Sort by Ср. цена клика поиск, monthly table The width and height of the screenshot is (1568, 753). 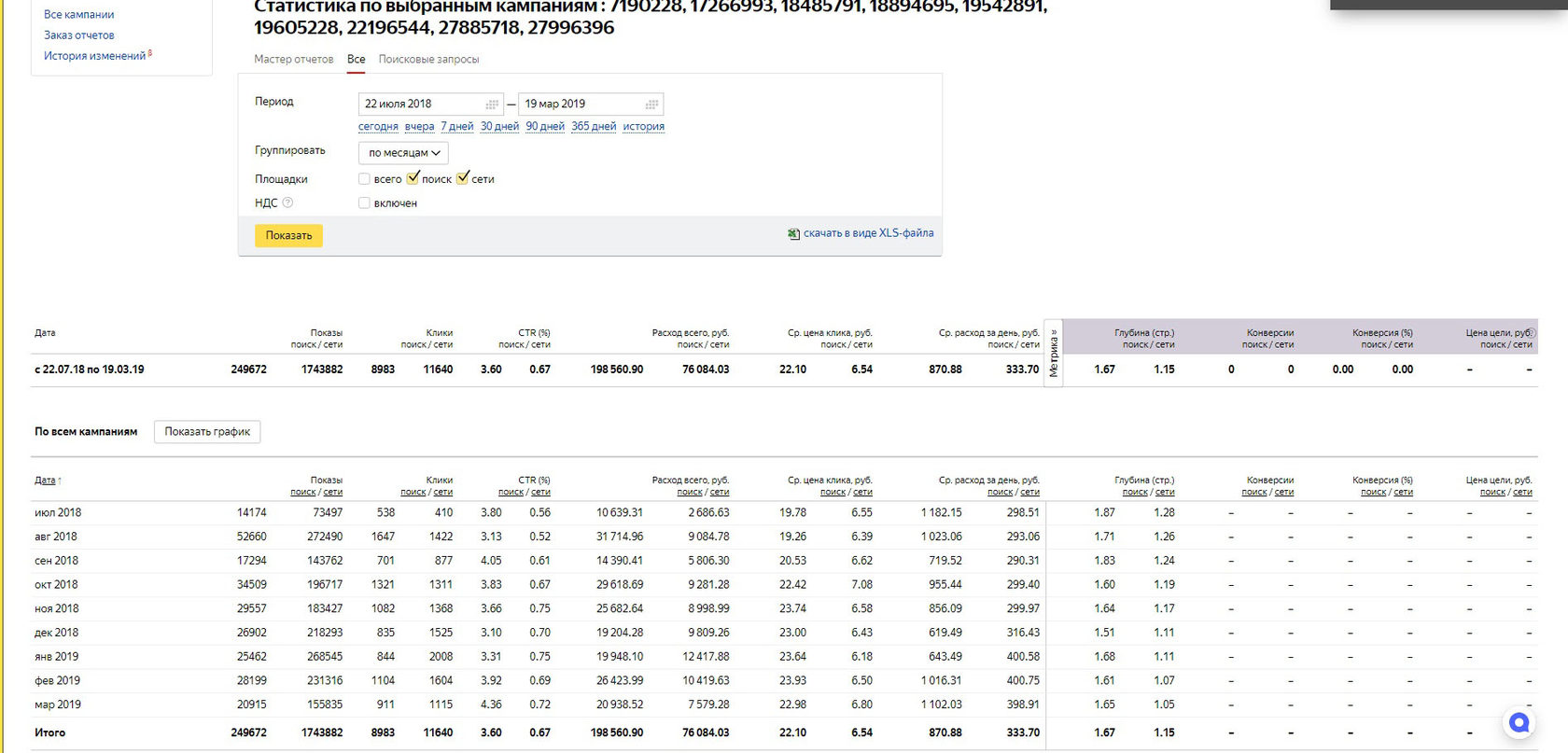833,493
